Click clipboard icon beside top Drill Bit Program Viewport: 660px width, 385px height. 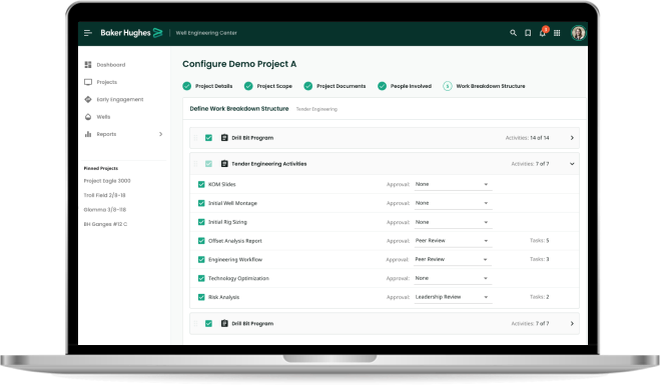point(224,138)
